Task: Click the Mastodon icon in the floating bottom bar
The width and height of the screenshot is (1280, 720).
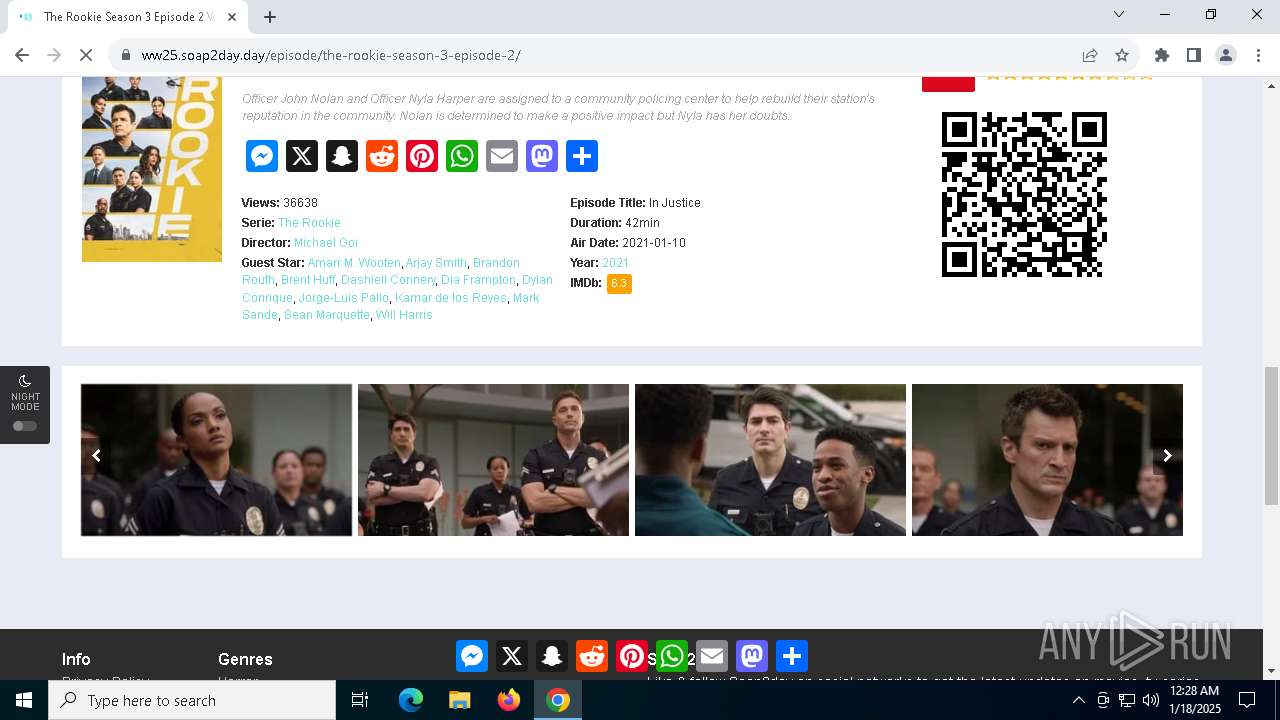Action: pos(752,656)
